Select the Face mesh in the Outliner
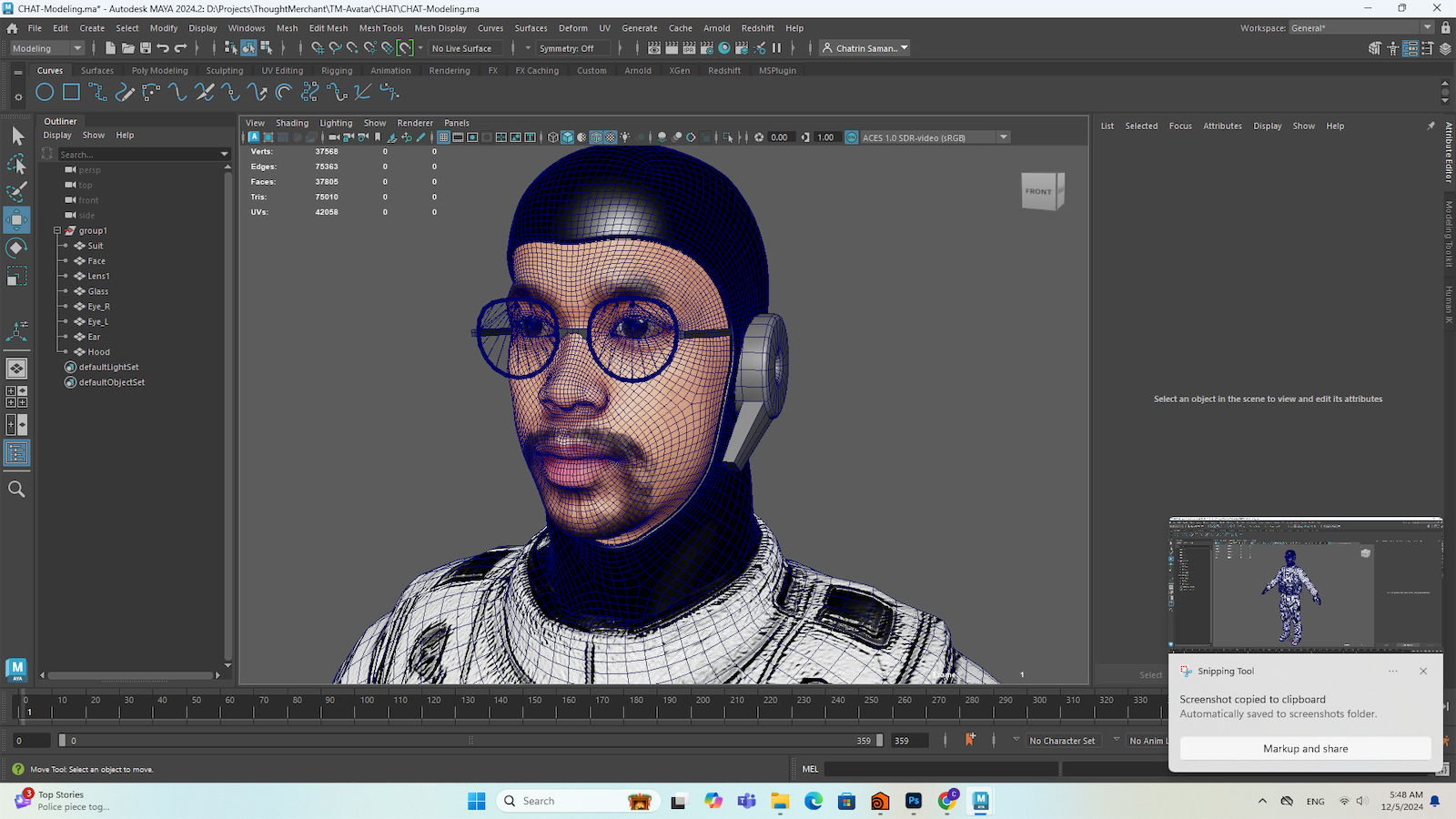The image size is (1456, 819). 96,261
